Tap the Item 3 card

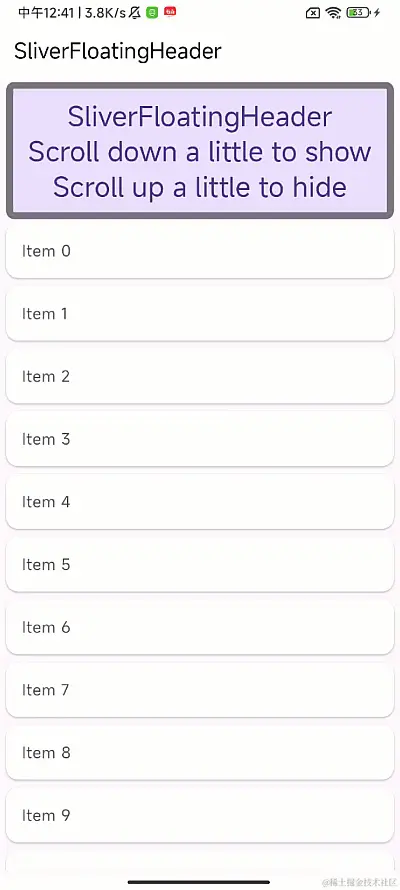coord(200,439)
